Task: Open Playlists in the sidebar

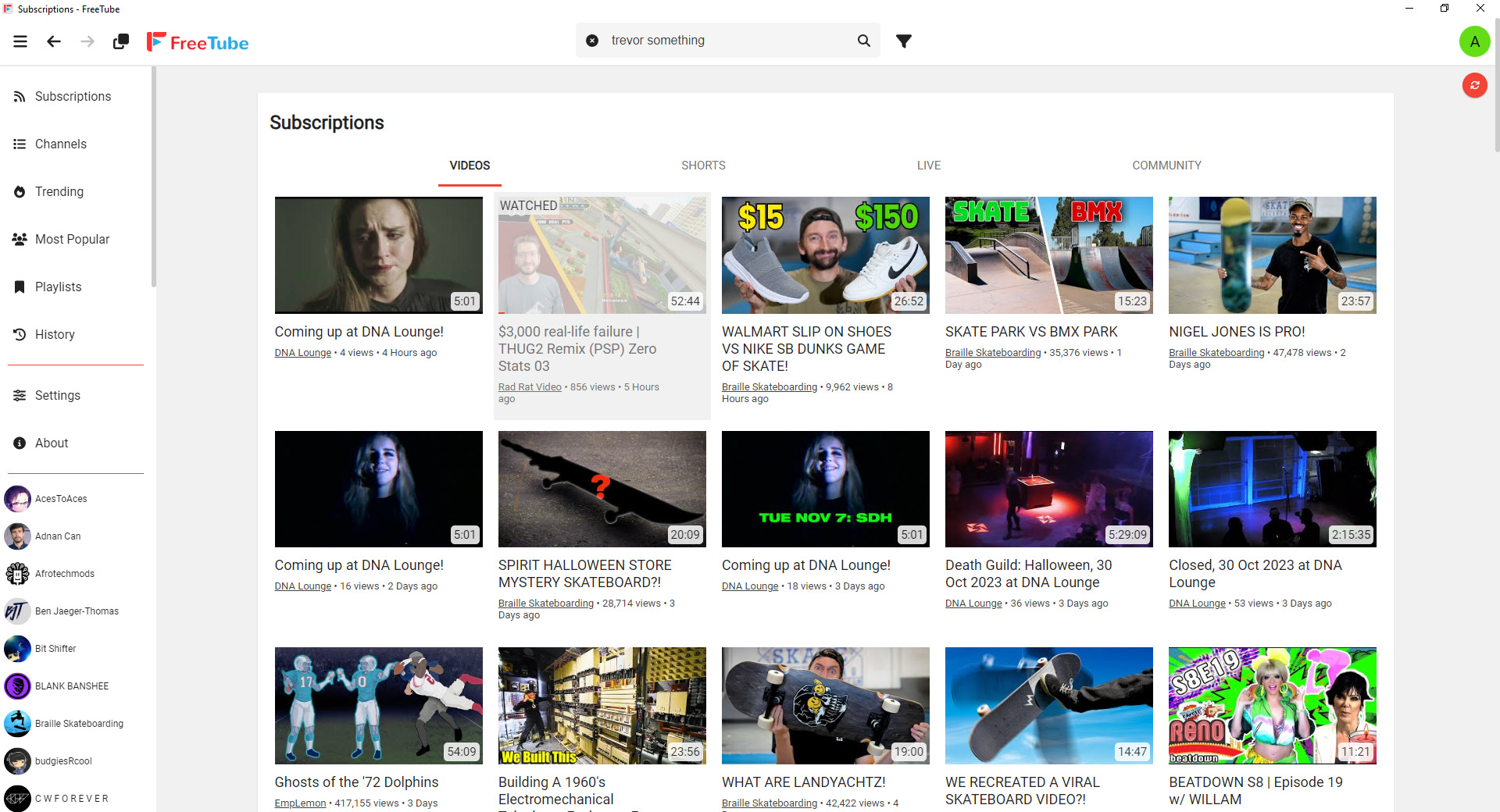Action: click(x=76, y=287)
